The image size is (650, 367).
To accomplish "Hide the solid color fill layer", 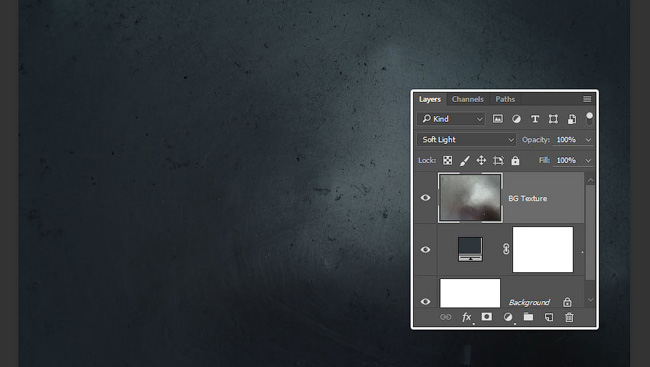I will [425, 250].
